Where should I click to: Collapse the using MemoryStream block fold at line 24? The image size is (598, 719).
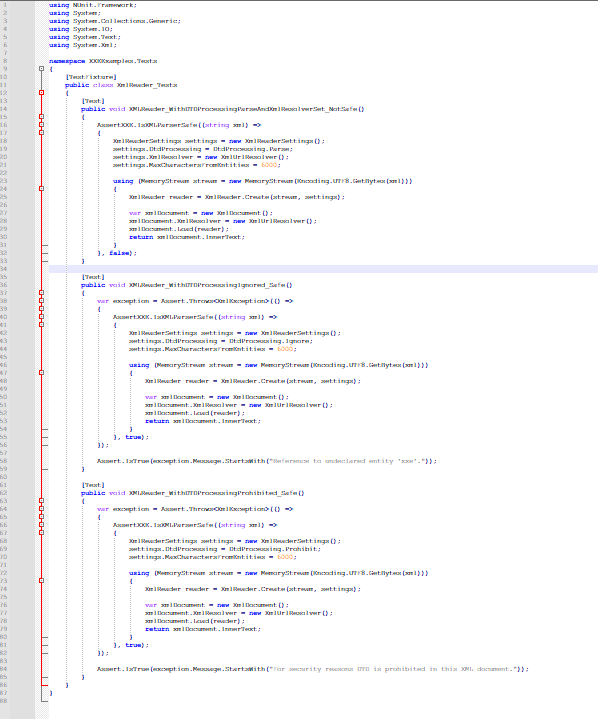41,188
